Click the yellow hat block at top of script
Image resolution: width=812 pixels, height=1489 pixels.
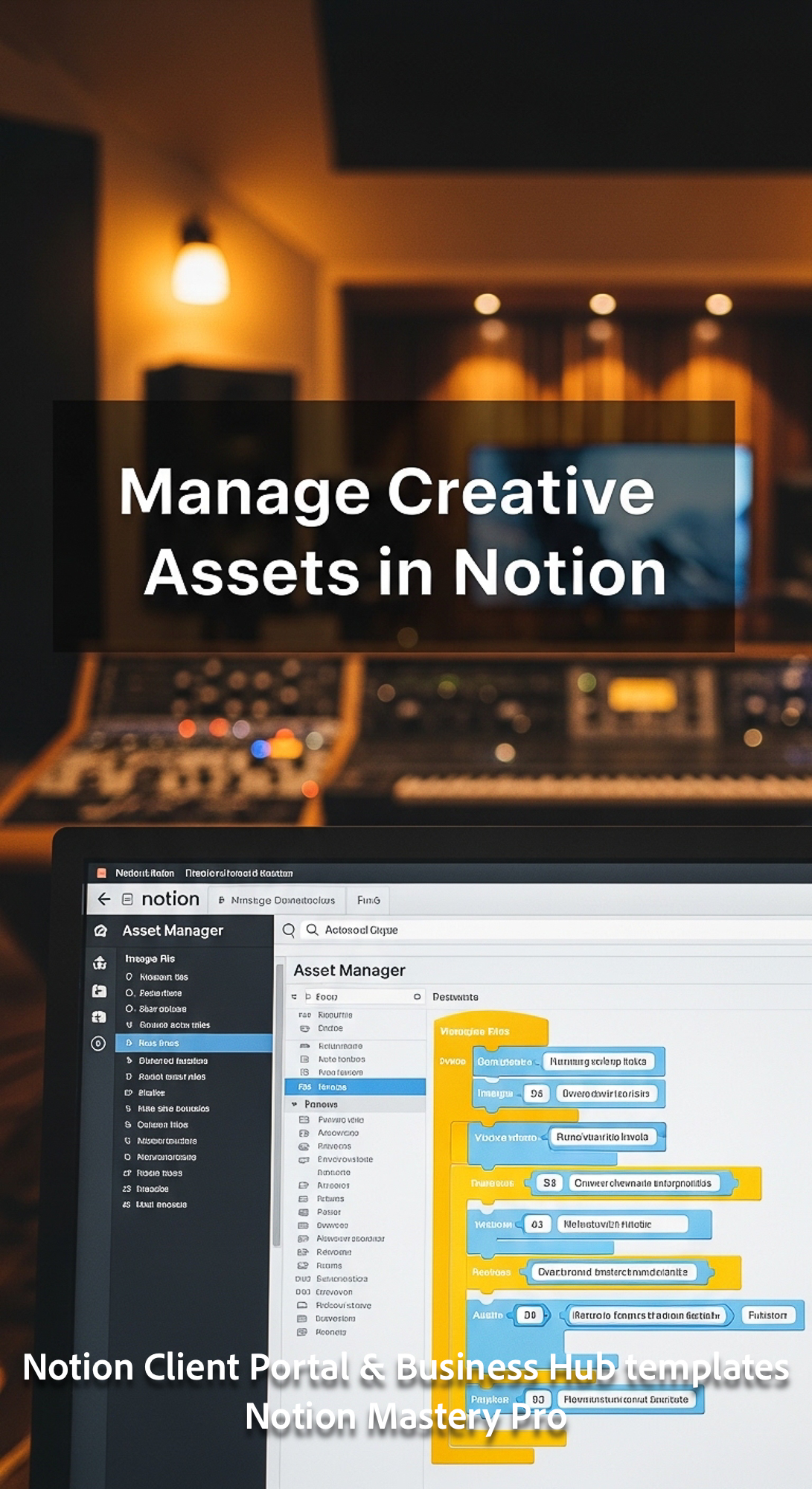[x=490, y=1032]
